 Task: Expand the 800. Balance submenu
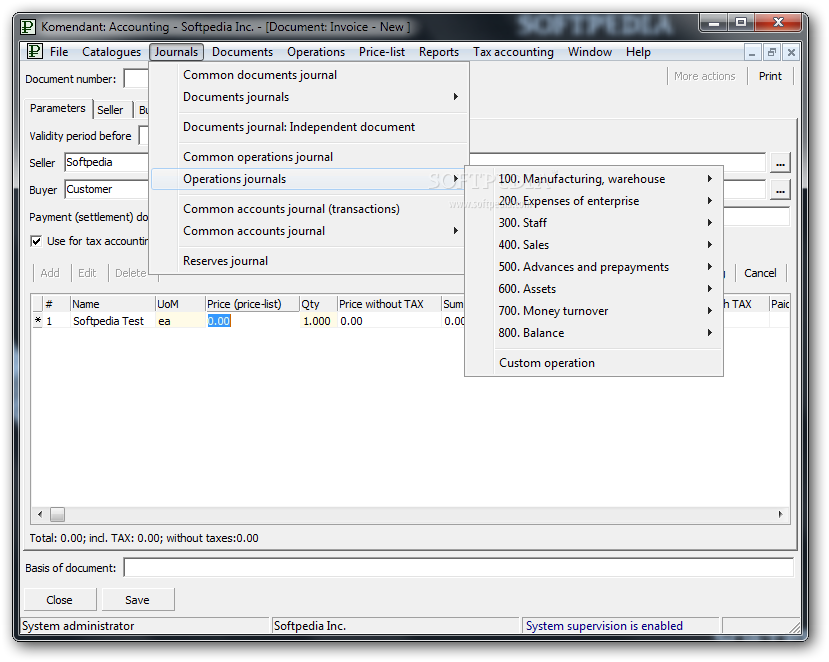coord(594,333)
